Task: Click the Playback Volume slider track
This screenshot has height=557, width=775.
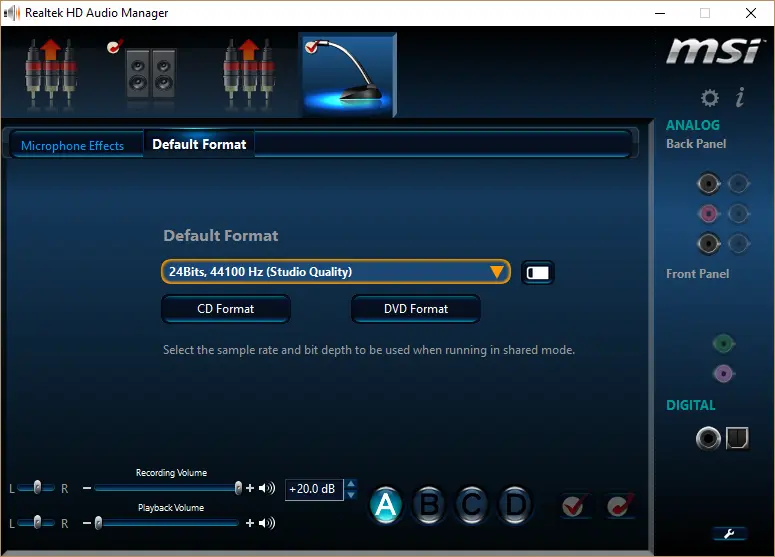Action: tap(168, 523)
